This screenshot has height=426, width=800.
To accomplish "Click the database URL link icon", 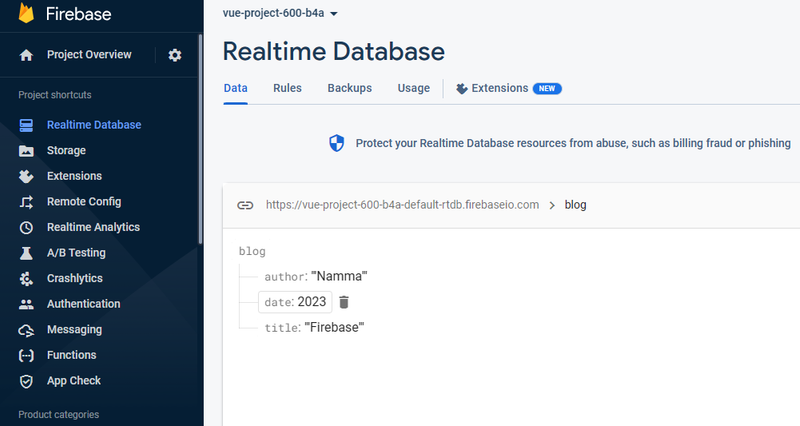I will [245, 205].
